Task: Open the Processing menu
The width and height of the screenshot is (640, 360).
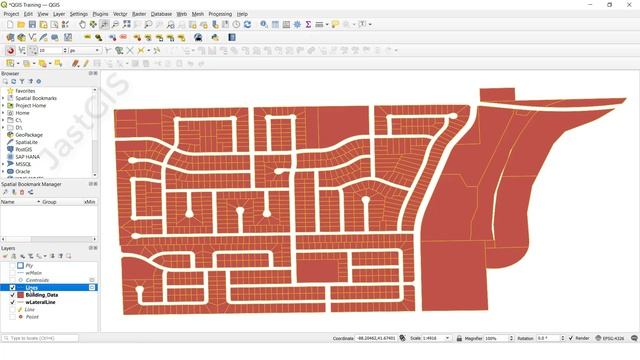Action: pyautogui.click(x=220, y=14)
